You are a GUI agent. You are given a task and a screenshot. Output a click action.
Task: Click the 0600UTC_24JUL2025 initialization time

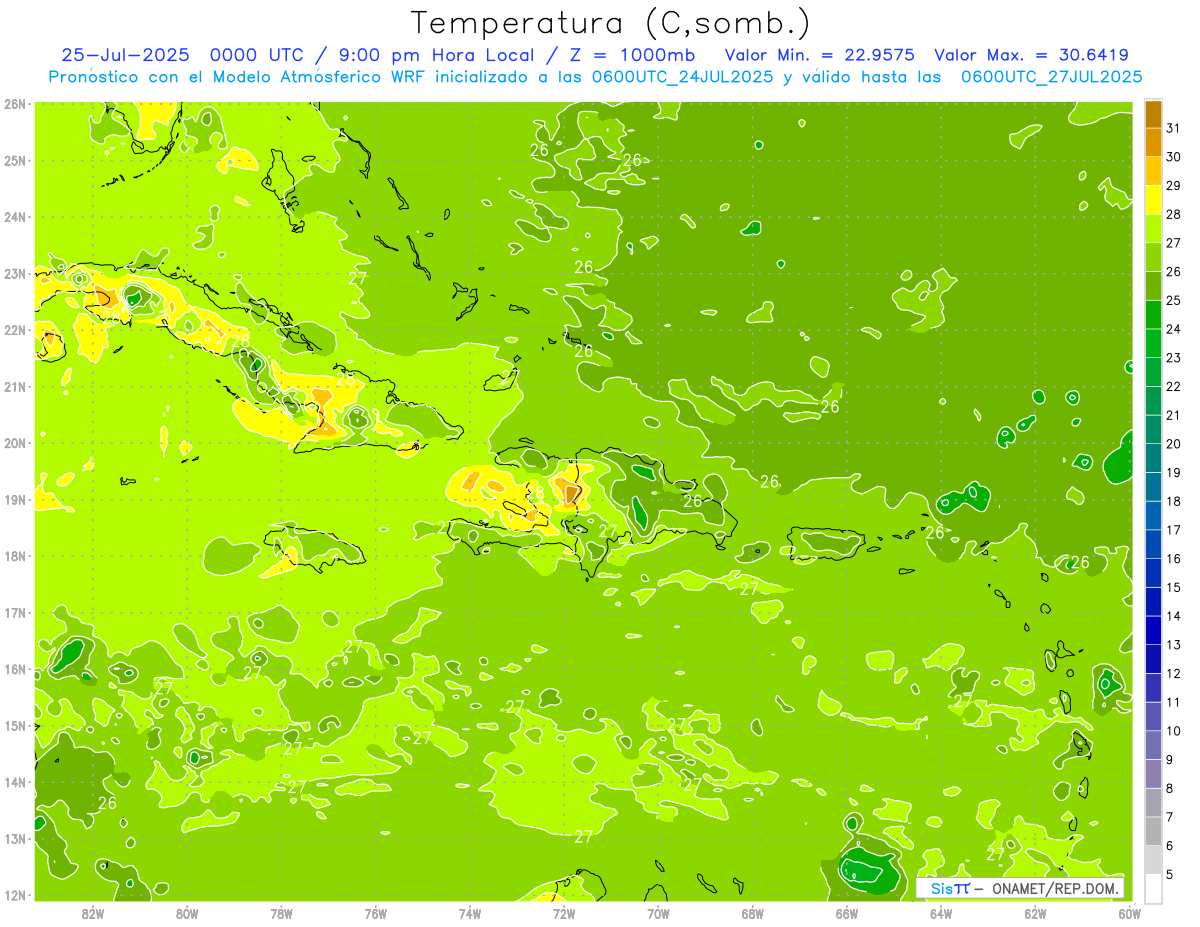click(x=683, y=77)
